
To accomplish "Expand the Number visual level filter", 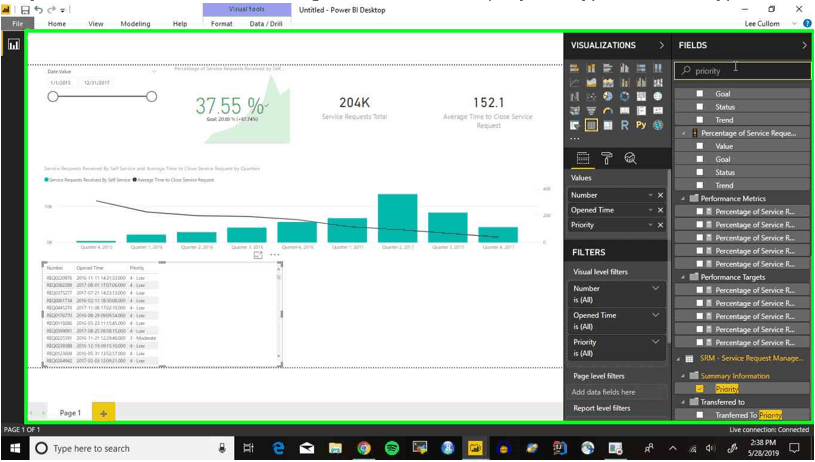I will click(655, 288).
